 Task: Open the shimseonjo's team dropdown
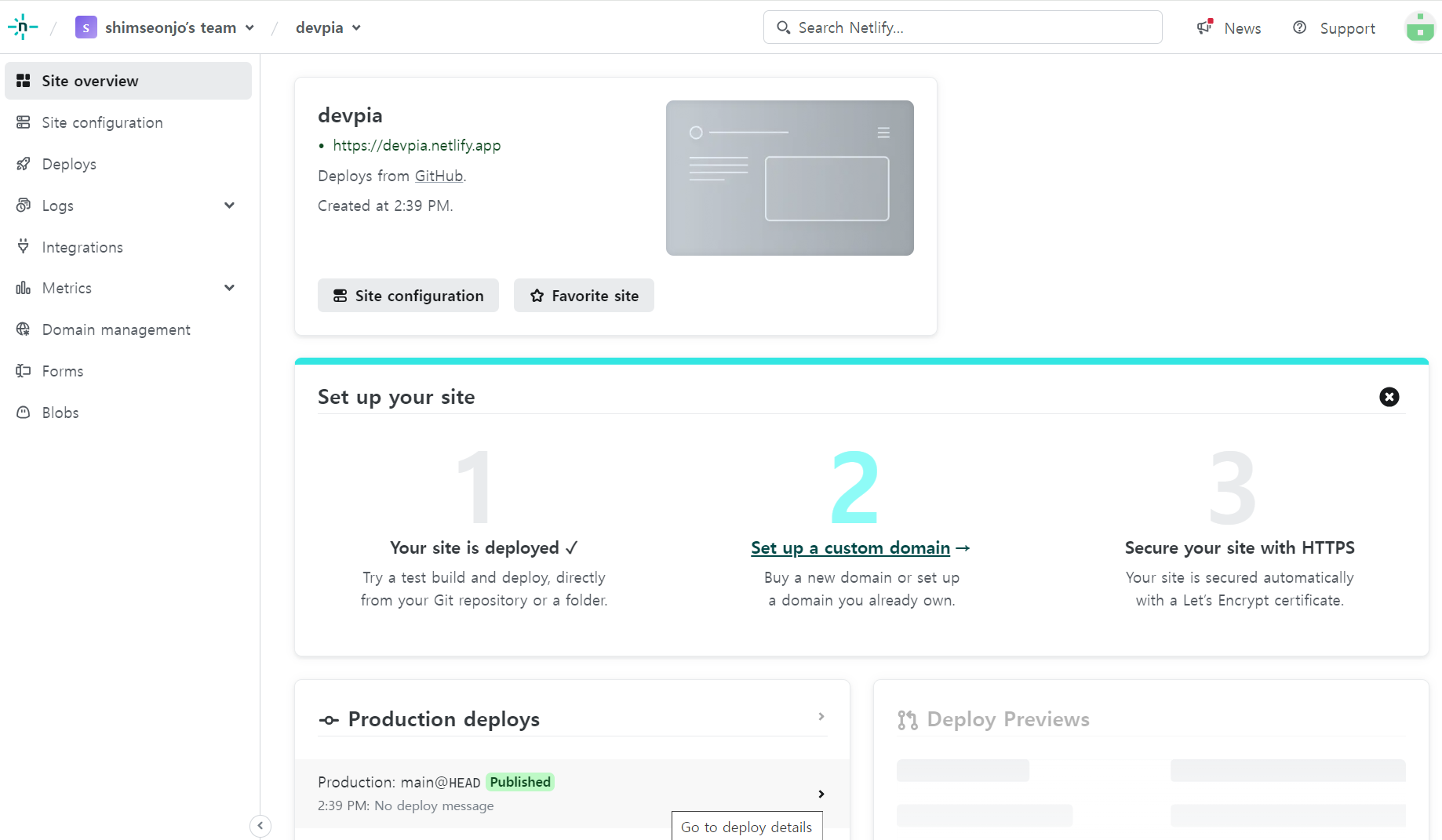165,27
